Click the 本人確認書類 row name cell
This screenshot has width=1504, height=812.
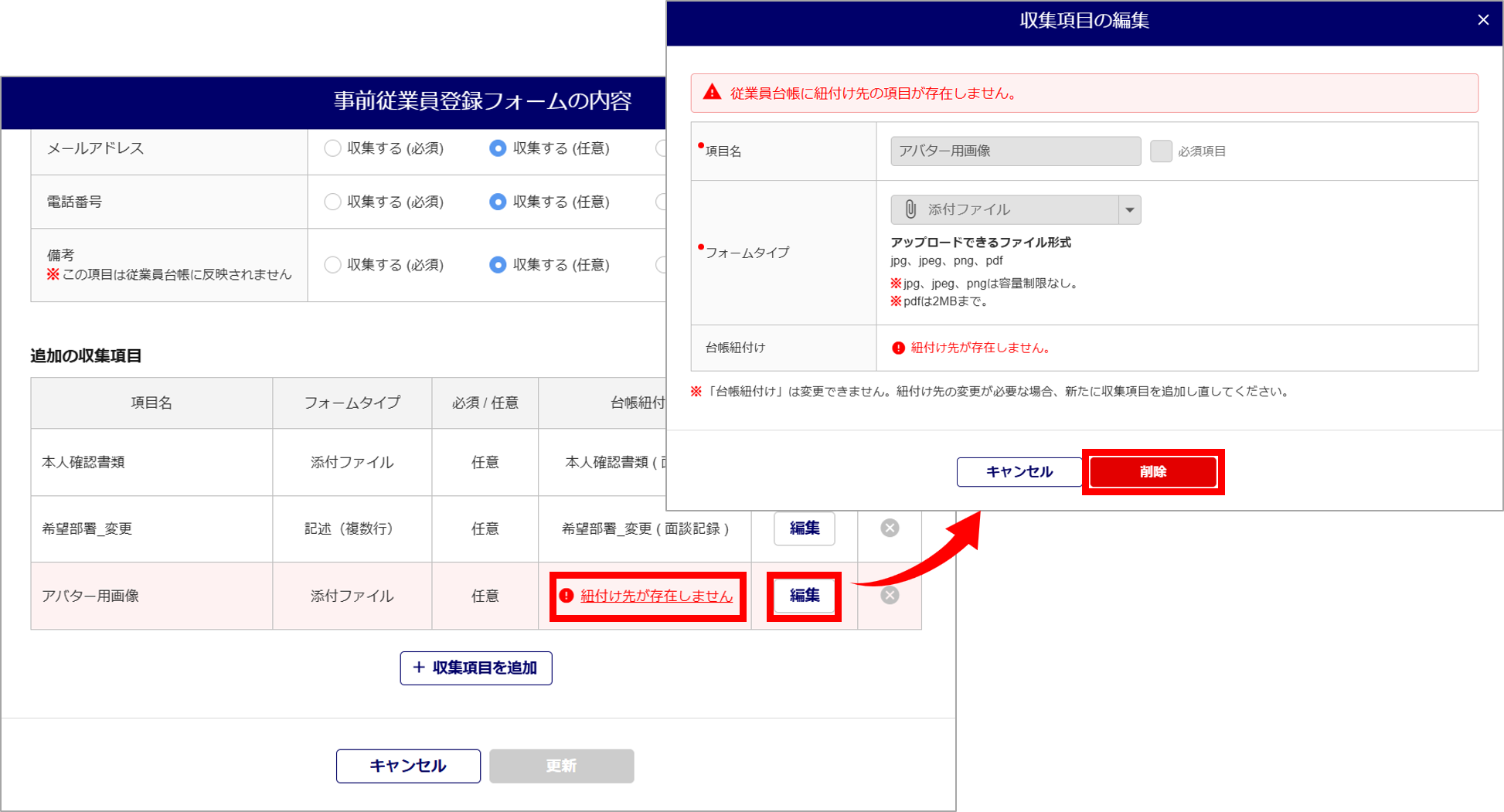151,463
